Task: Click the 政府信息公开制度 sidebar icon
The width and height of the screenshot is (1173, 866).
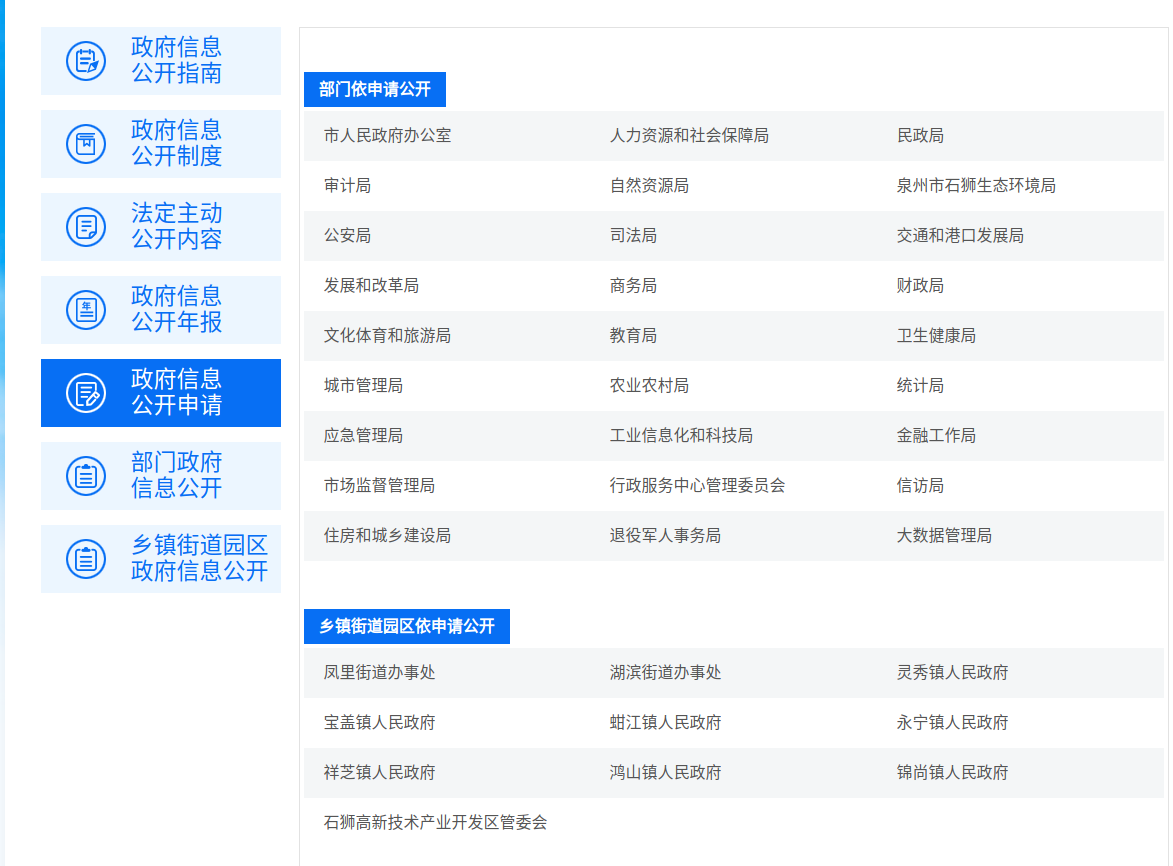Action: [x=86, y=144]
